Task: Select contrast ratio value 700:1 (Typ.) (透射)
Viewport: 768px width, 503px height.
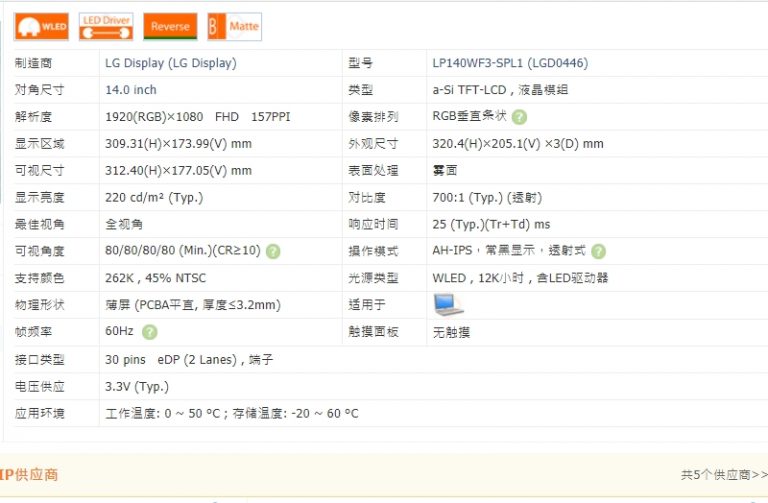Action: tap(487, 197)
